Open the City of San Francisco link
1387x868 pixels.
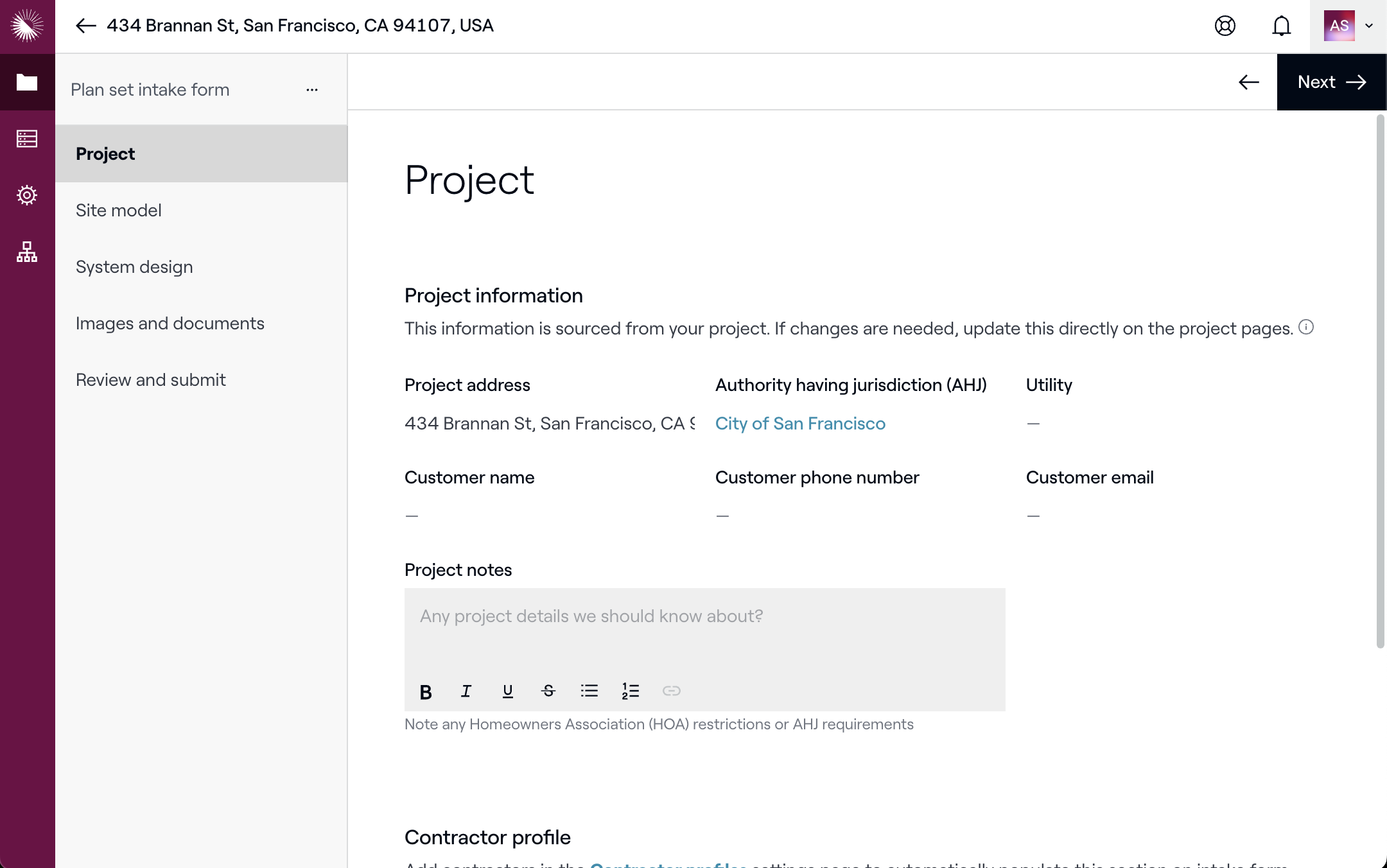(x=800, y=424)
